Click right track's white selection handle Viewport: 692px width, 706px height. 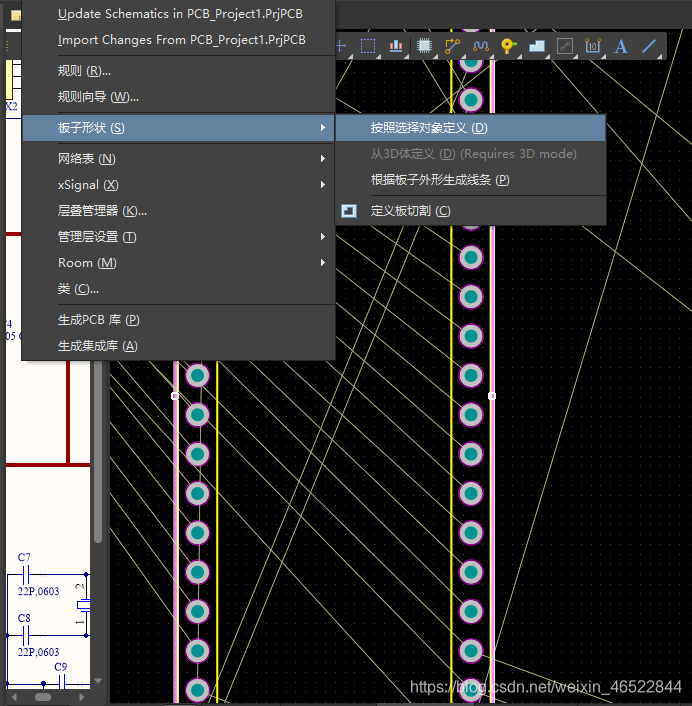pyautogui.click(x=492, y=396)
